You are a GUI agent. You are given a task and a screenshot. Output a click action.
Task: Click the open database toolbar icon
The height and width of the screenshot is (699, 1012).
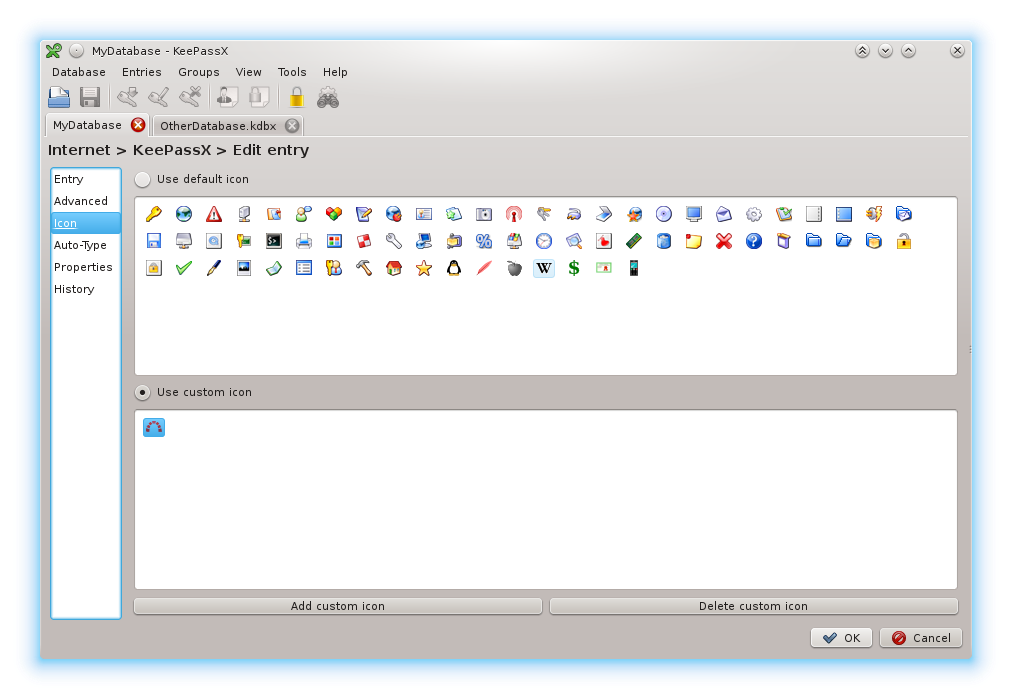[x=59, y=97]
